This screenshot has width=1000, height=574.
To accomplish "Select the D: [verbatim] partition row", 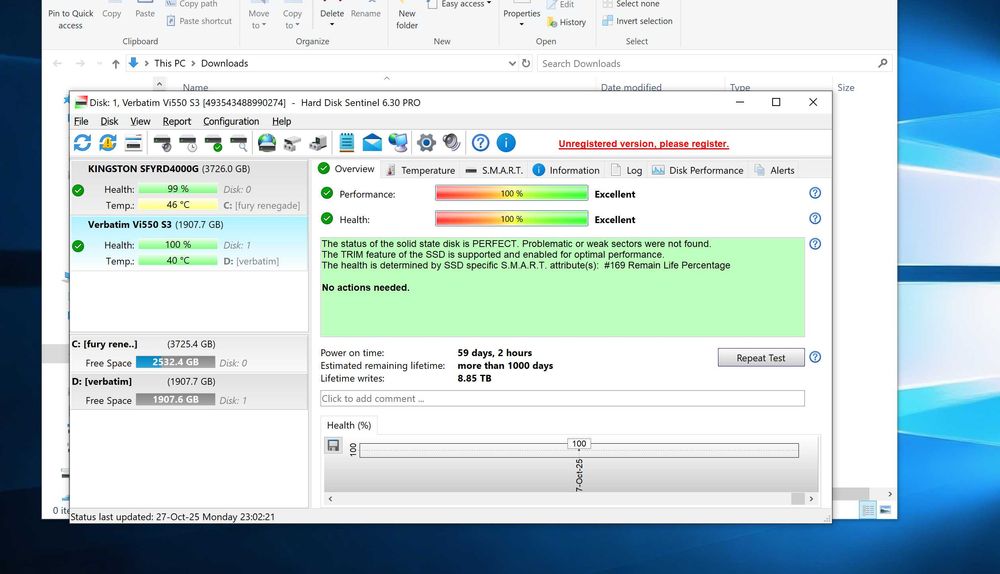I will click(189, 391).
